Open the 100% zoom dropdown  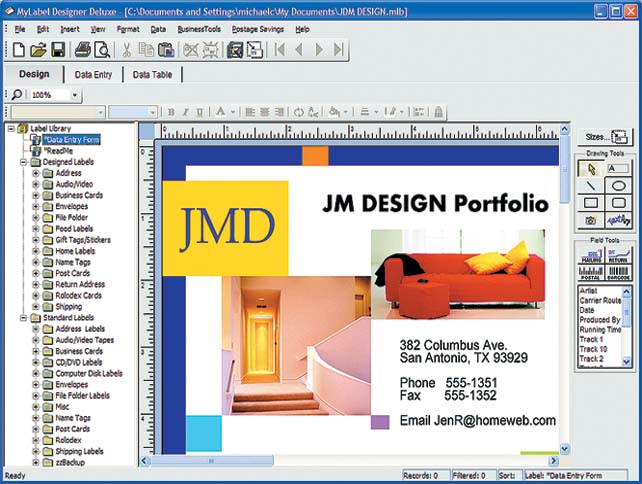pos(76,94)
